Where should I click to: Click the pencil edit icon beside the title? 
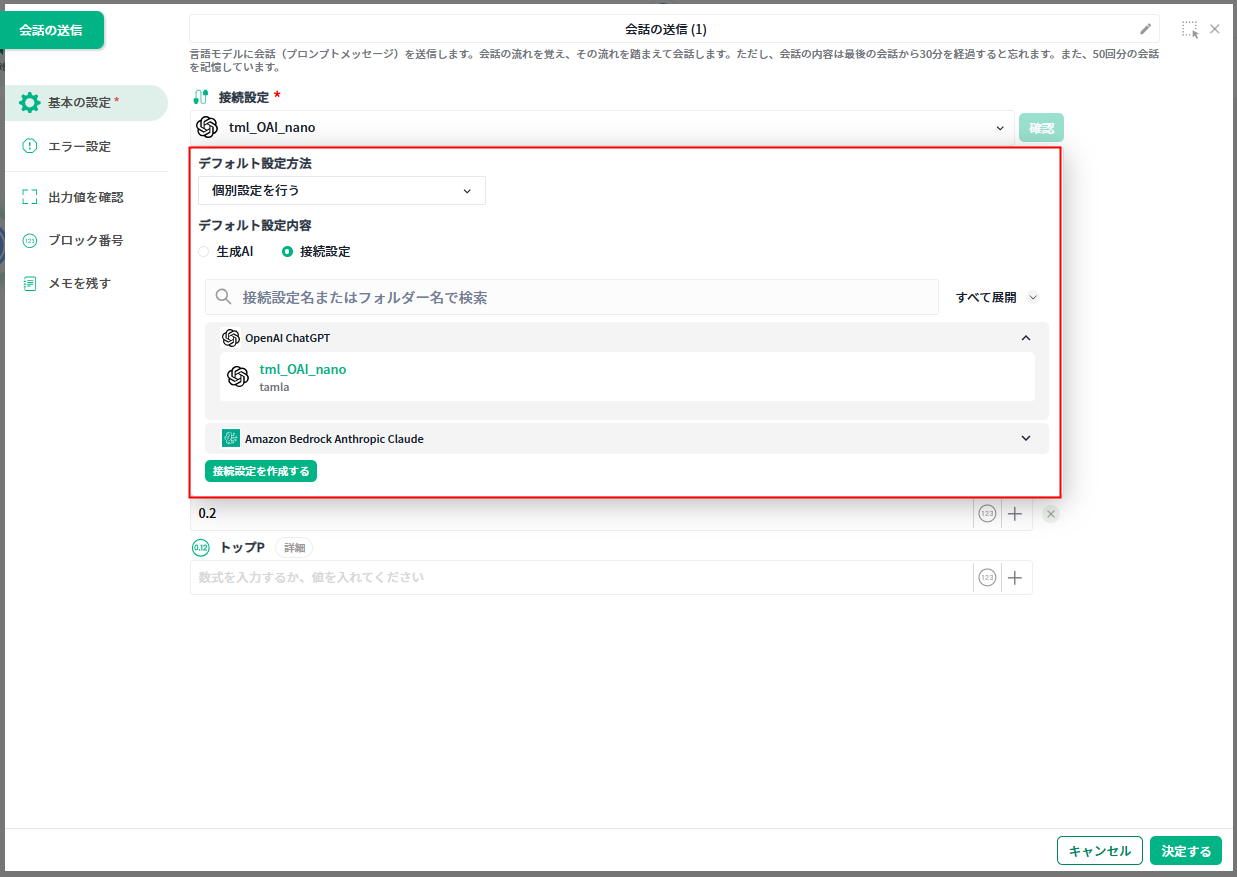point(1145,29)
